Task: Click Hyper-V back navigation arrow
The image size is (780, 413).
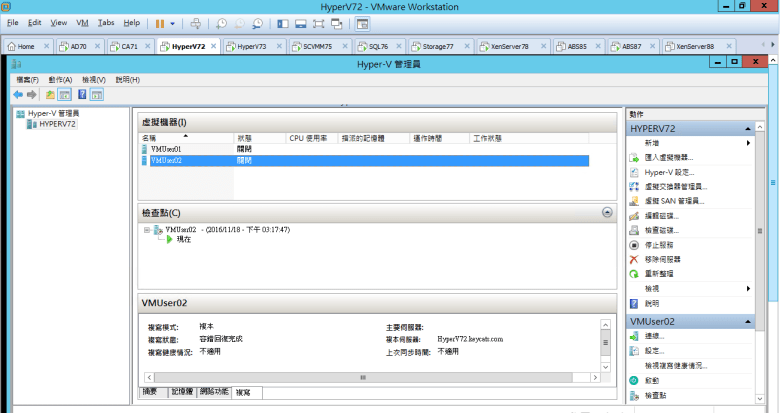Action: click(18, 95)
